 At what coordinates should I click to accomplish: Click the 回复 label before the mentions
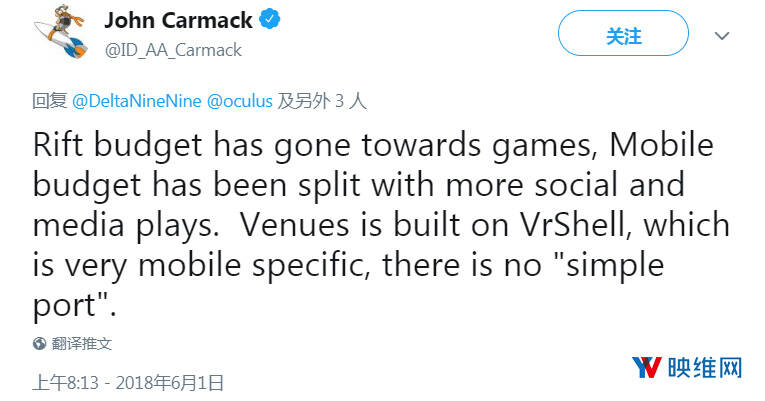(x=49, y=100)
